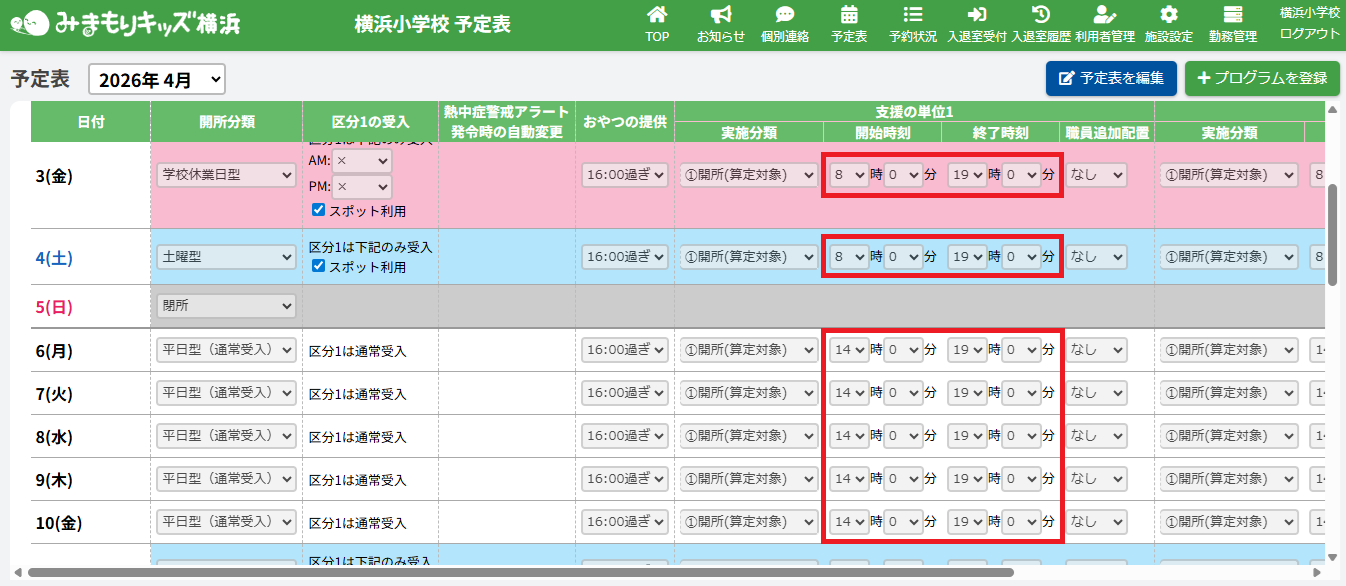Click the プログラムを登録 button
The image size is (1346, 586).
[x=1262, y=78]
